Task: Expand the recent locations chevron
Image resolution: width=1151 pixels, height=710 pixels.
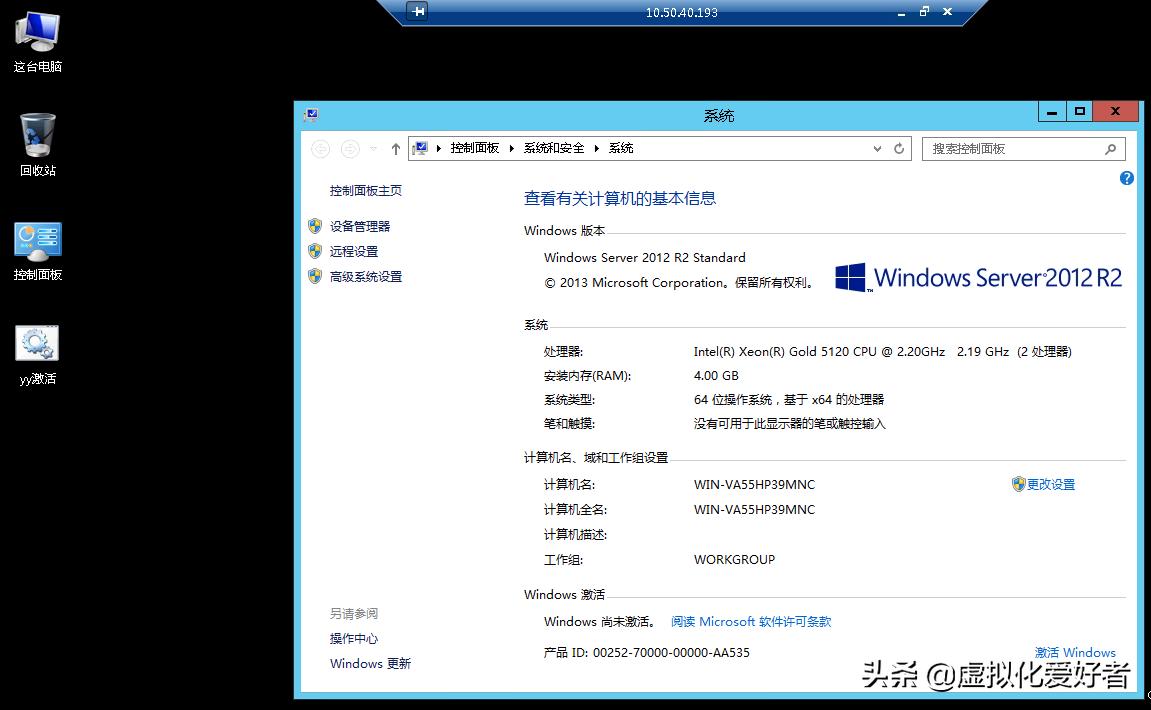Action: 374,148
